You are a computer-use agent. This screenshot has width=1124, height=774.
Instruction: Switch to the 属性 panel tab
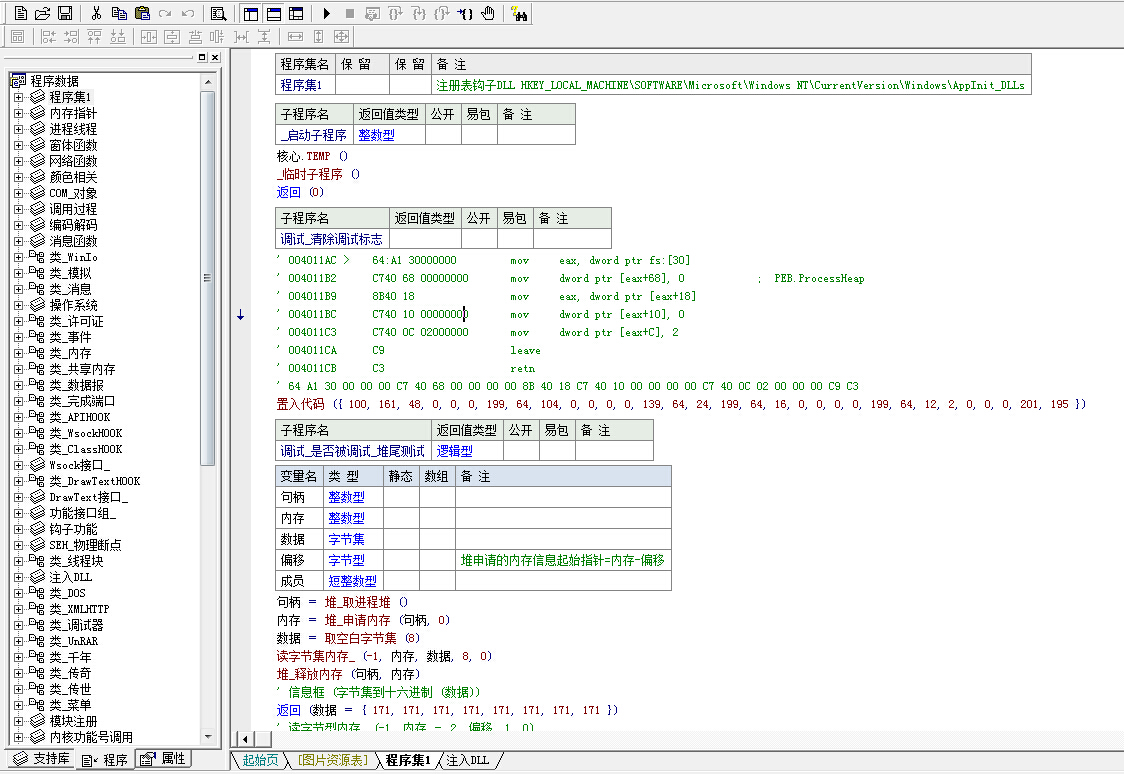click(x=164, y=759)
